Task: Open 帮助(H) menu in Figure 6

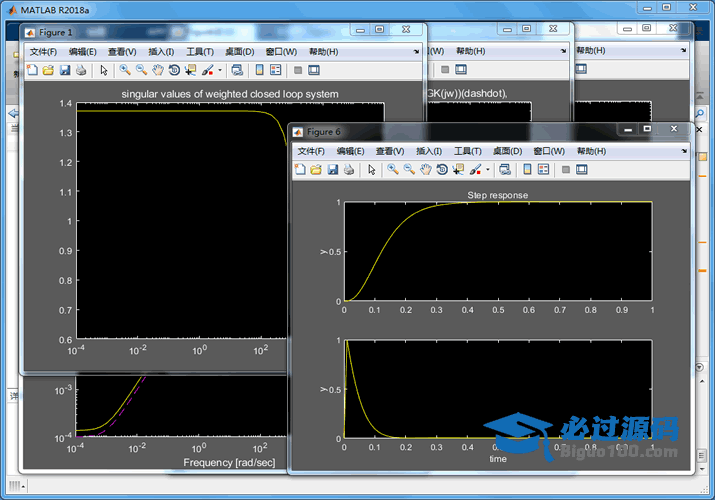Action: click(x=591, y=151)
